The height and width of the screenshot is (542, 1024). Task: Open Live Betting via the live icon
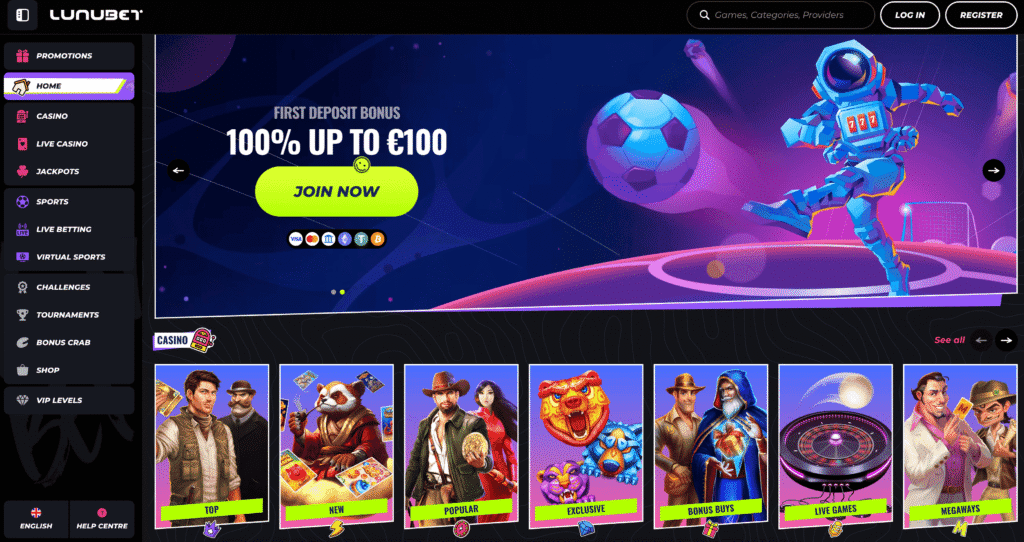tap(23, 229)
